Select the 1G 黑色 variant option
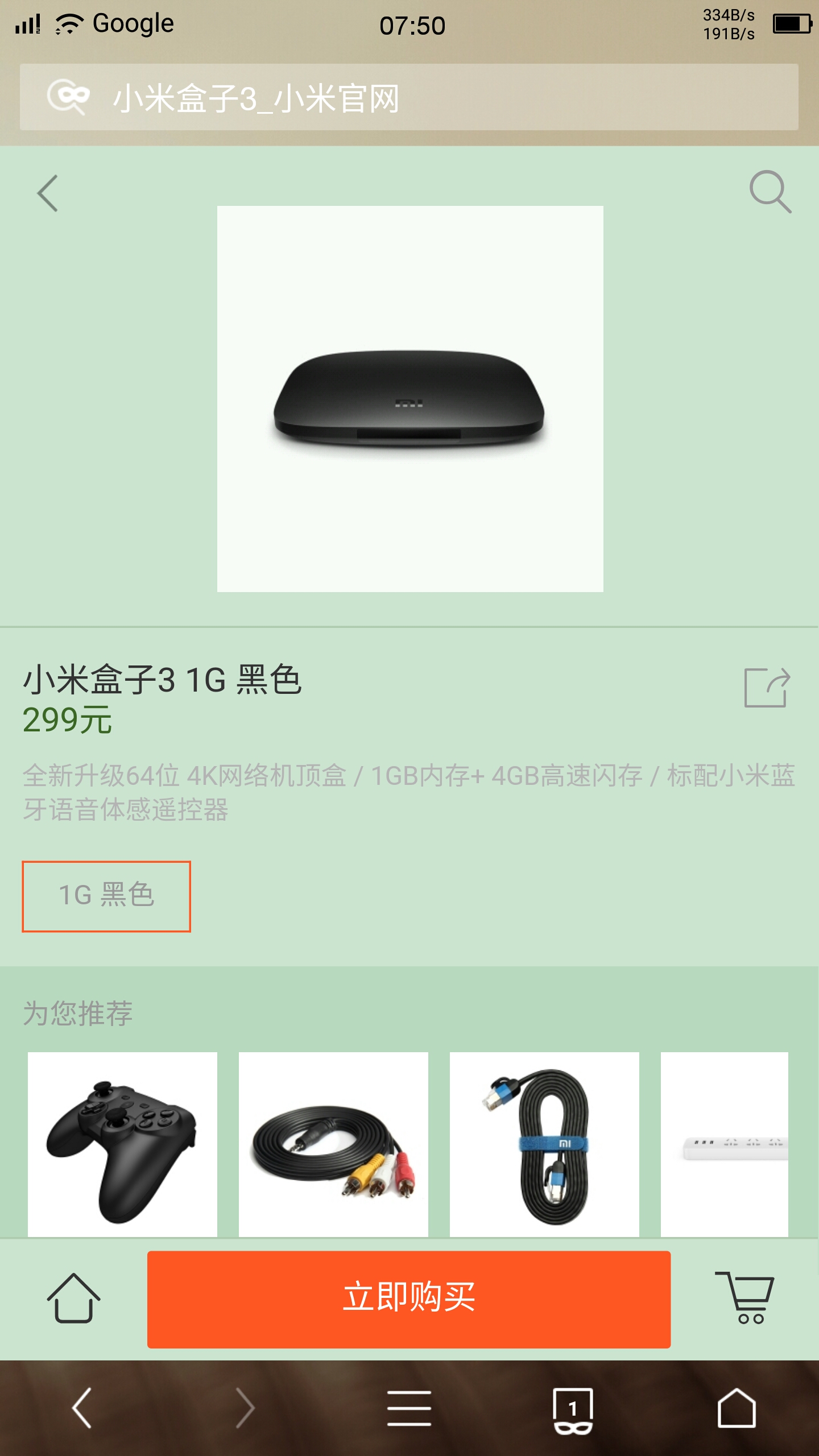This screenshot has width=819, height=1456. click(x=106, y=896)
